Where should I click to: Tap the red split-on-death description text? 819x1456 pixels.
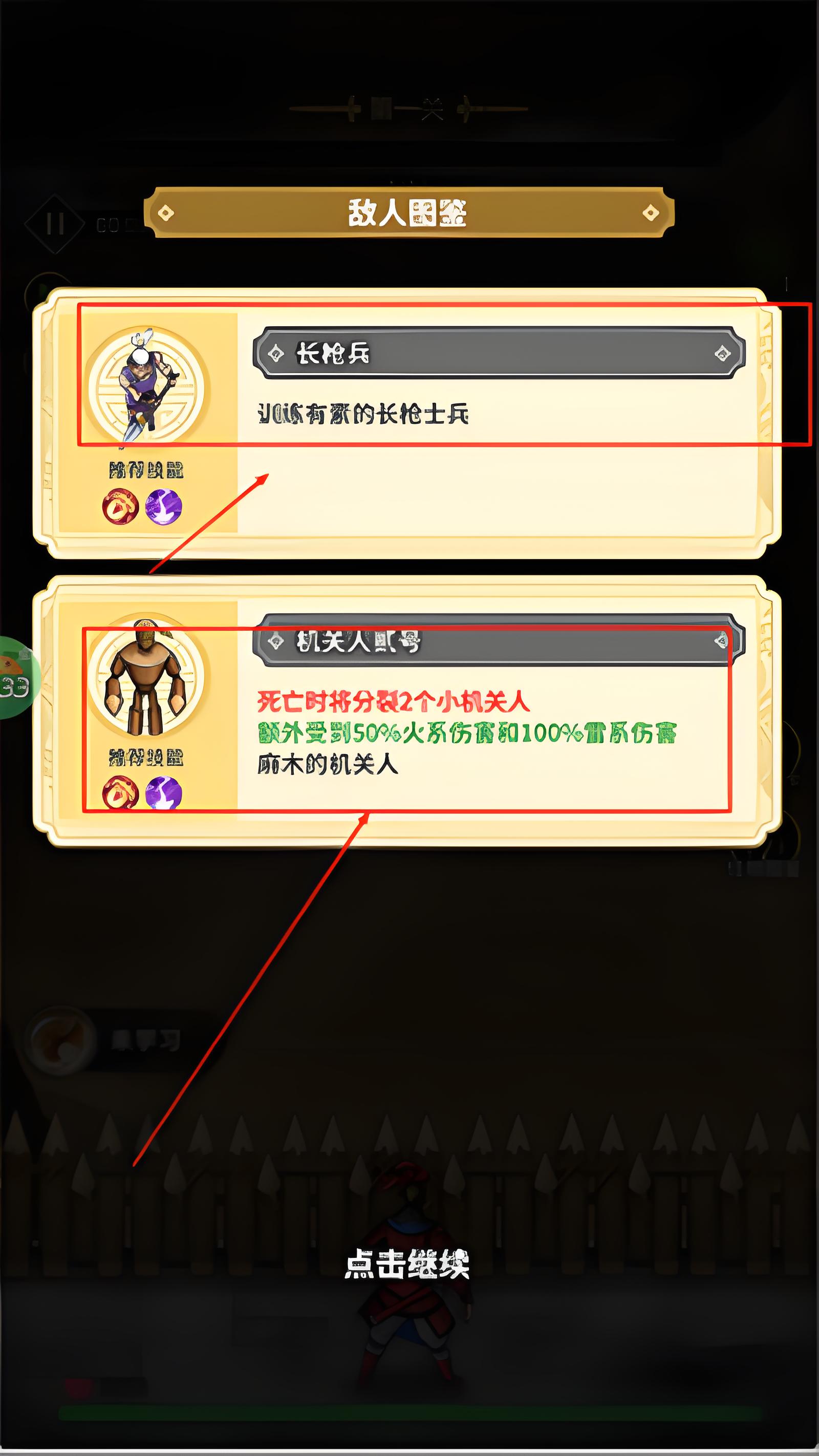coord(394,702)
